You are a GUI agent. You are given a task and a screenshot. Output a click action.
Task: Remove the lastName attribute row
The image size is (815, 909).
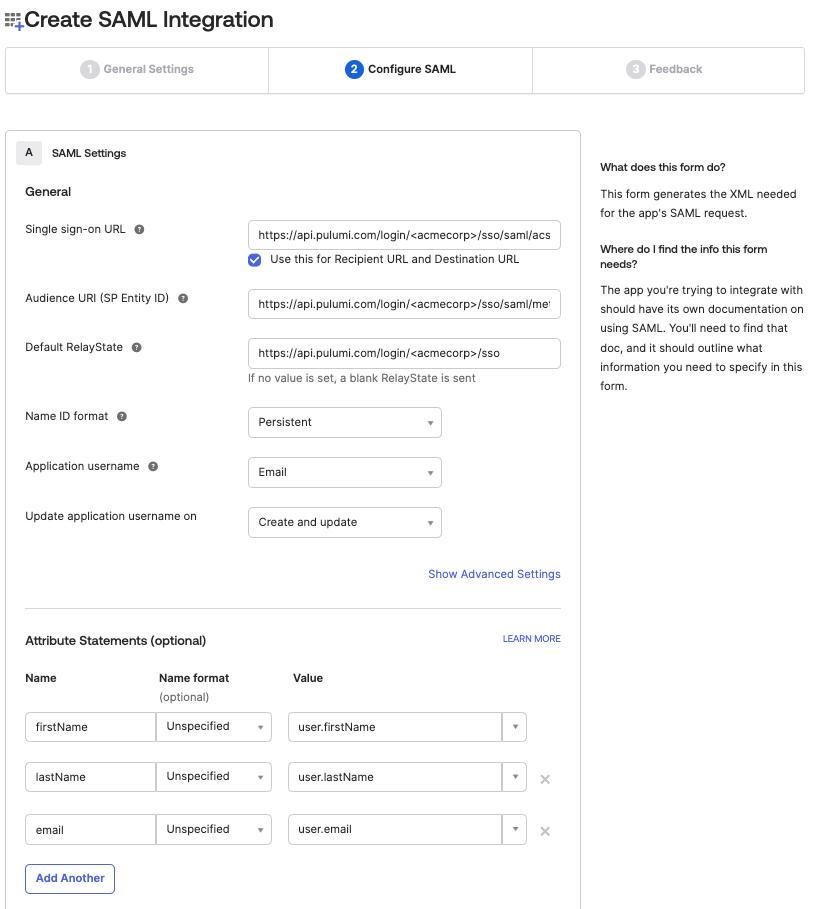tap(545, 779)
